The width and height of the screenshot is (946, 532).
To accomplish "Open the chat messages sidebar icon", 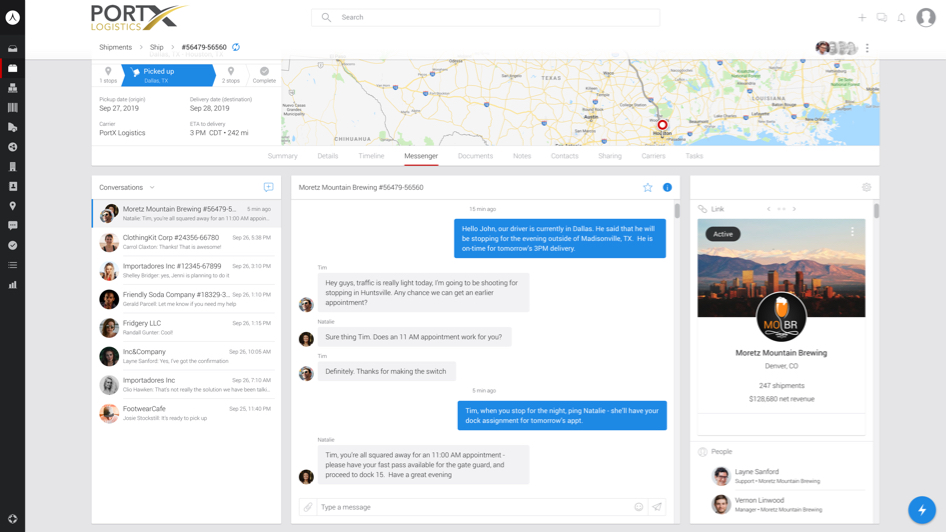I will [13, 226].
